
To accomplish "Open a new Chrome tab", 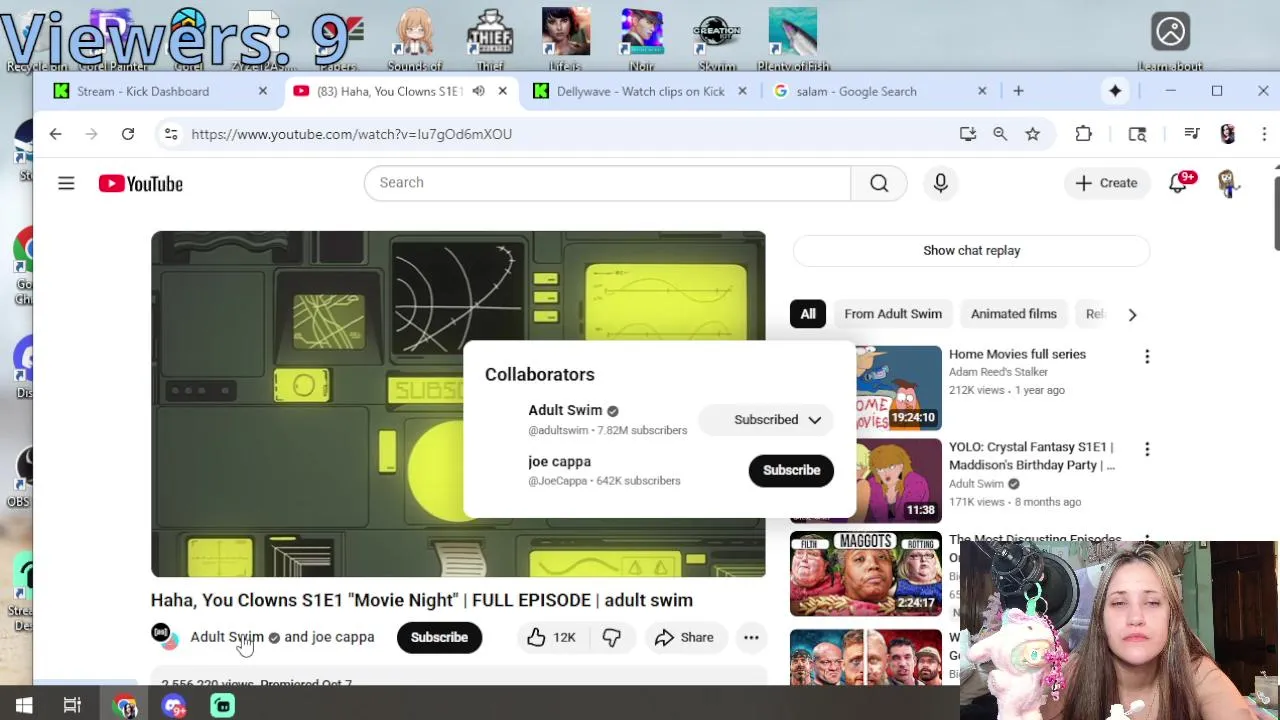I will click(1018, 91).
